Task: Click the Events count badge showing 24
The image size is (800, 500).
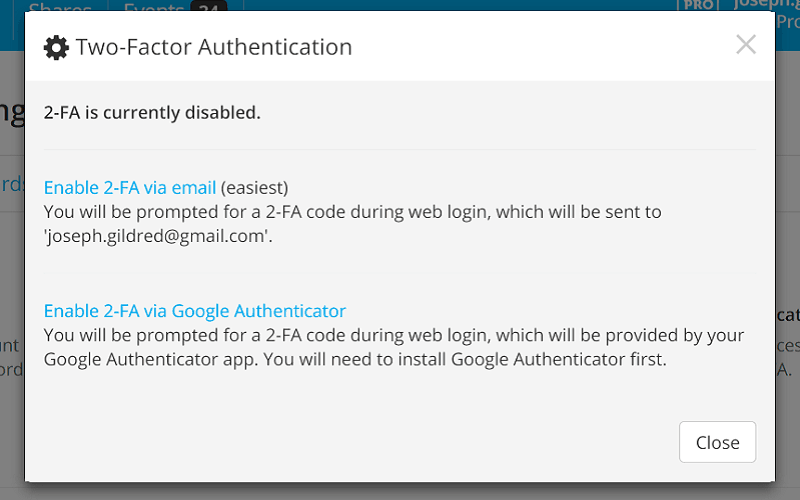Action: (x=209, y=6)
